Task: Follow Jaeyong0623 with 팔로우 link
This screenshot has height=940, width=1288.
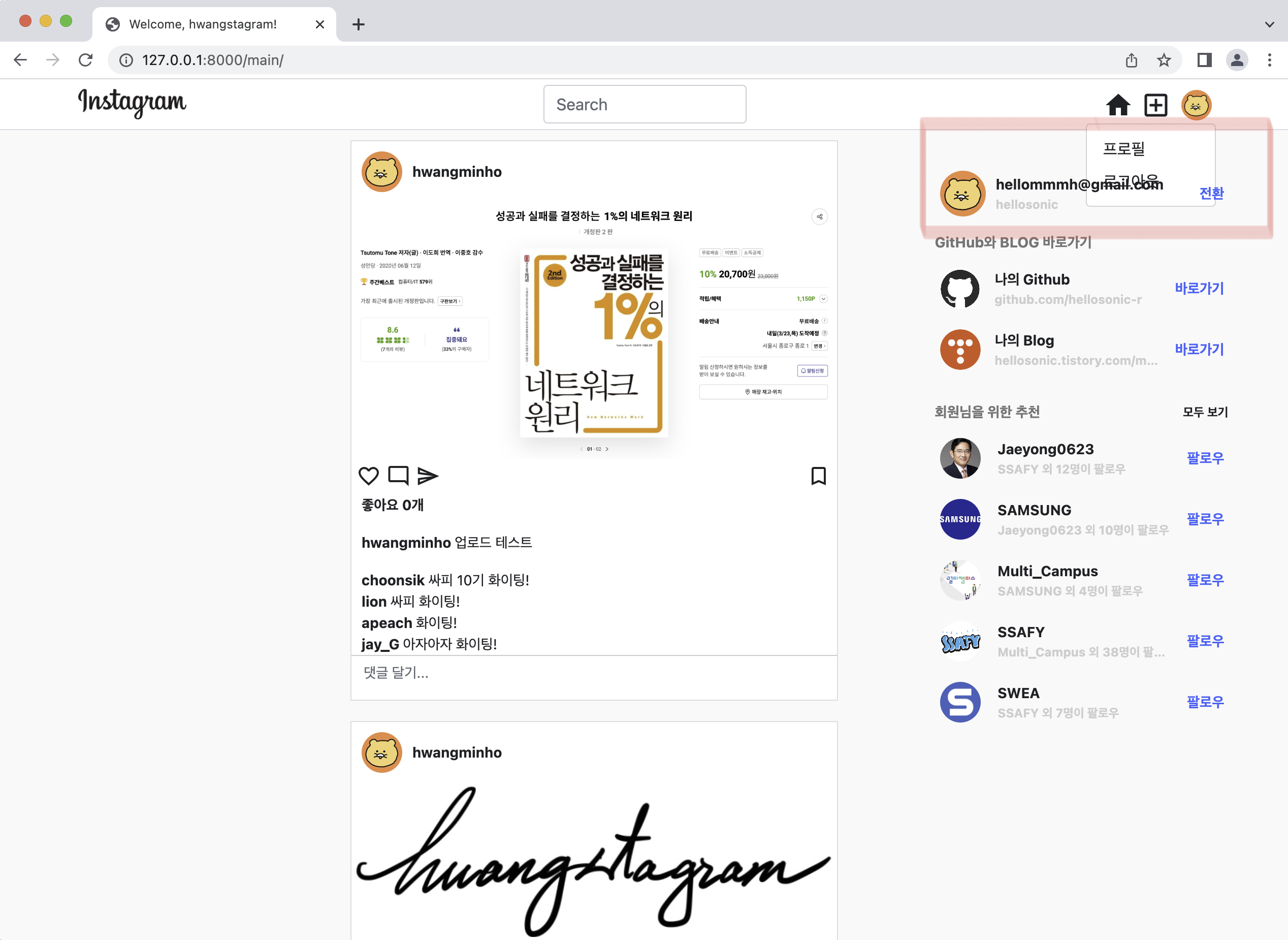Action: coord(1205,458)
